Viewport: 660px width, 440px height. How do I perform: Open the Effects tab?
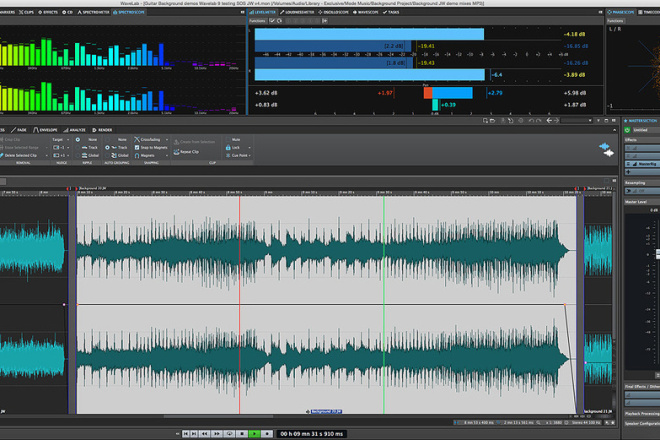pyautogui.click(x=48, y=12)
